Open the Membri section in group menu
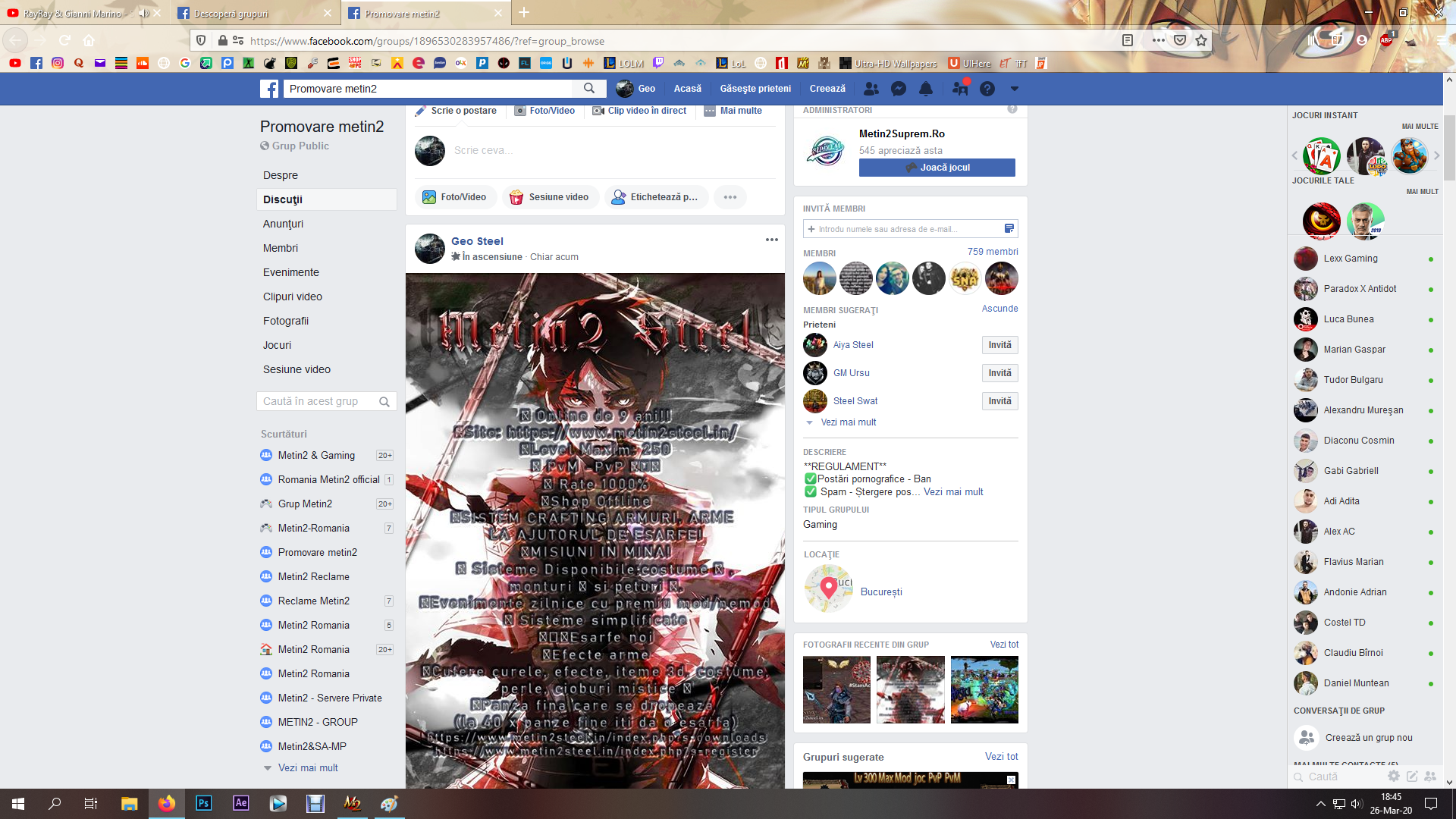Viewport: 1456px width, 819px height. coord(280,248)
